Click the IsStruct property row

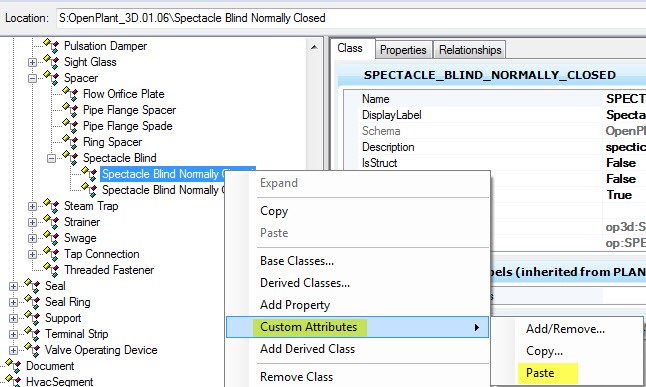(495, 163)
